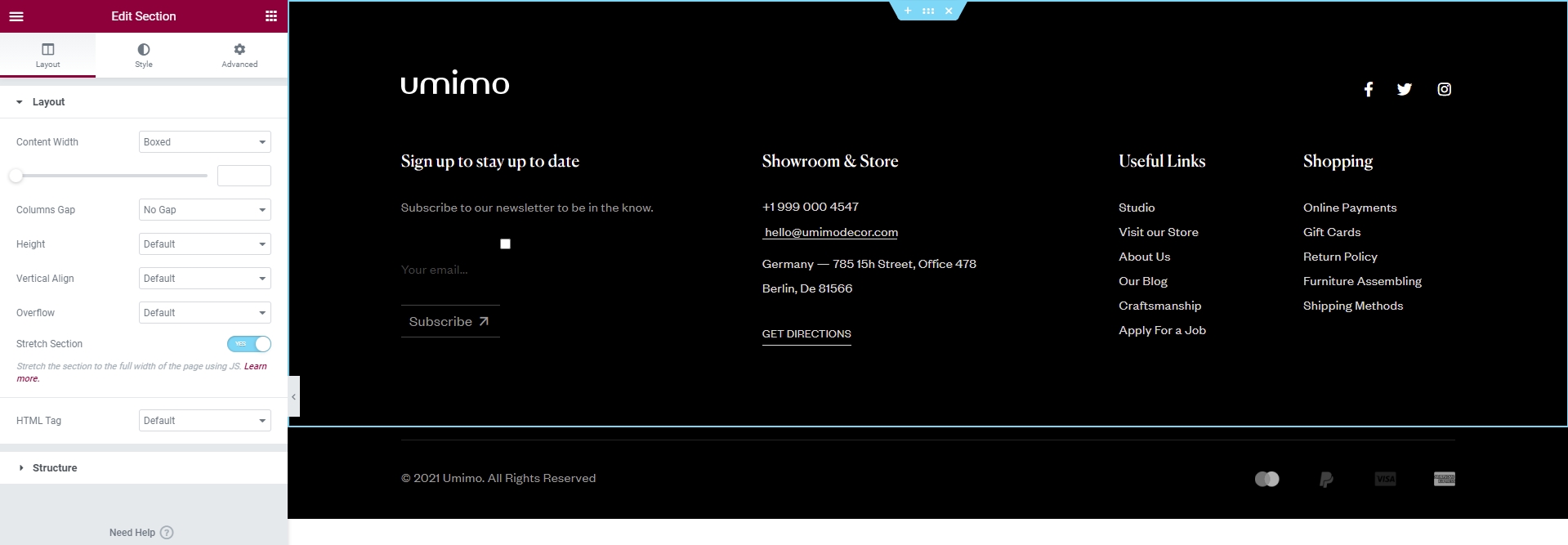Switch to the Style tab
Viewport: 1568px width, 545px height.
(144, 56)
